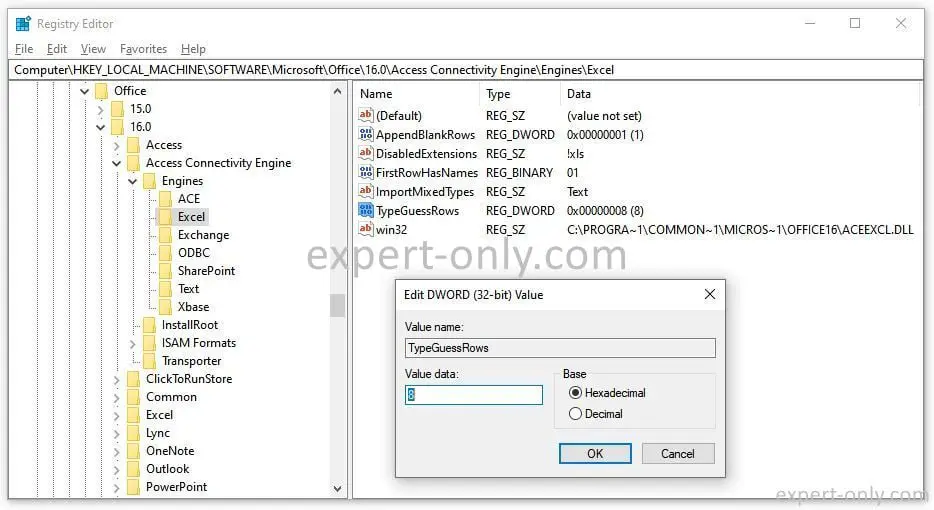This screenshot has height=510, width=934.
Task: Click the tree pane scroll down arrow
Action: point(337,489)
